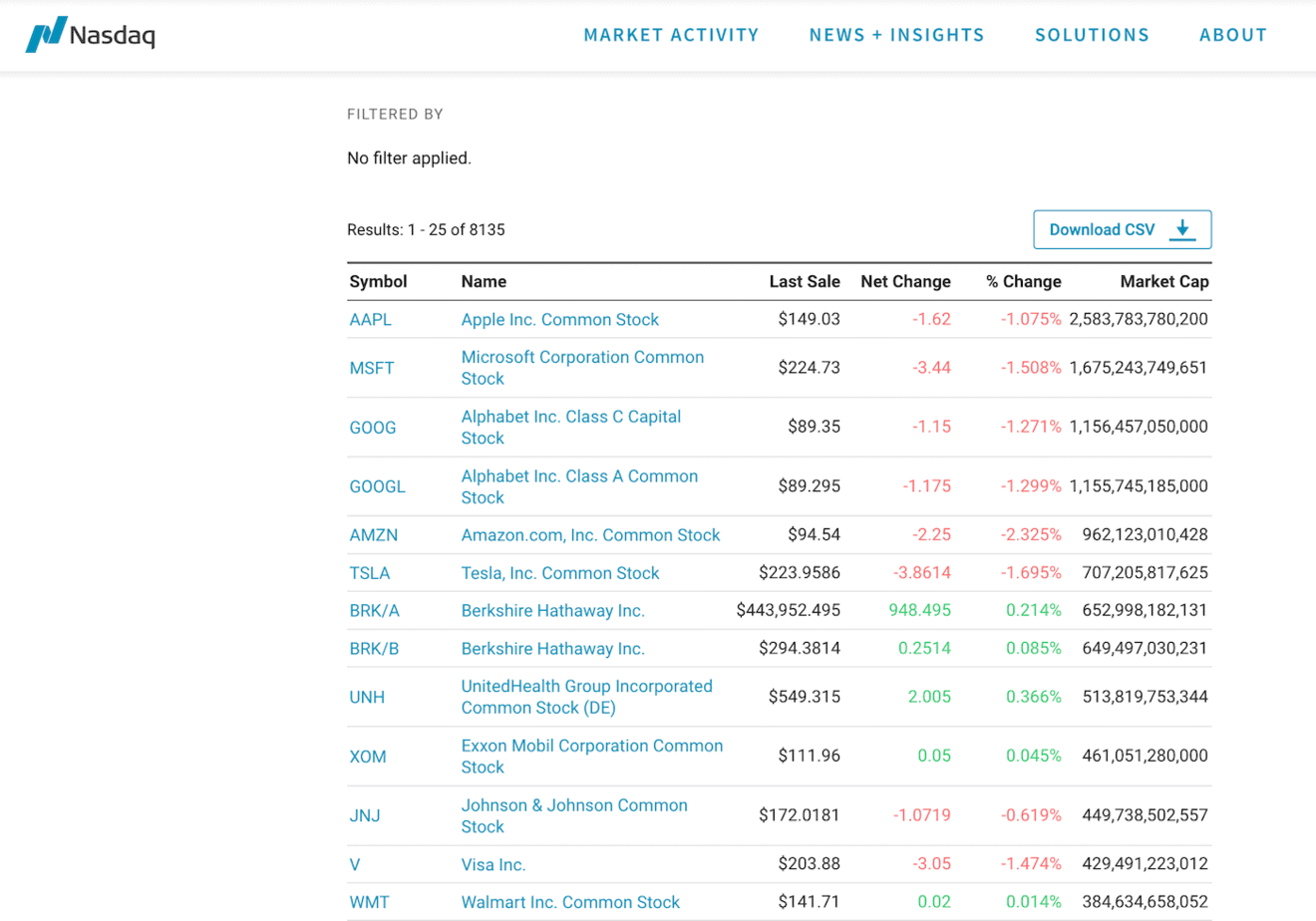Viewport: 1316px width, 921px height.
Task: Click the Market Cap column header
Action: coord(1164,282)
